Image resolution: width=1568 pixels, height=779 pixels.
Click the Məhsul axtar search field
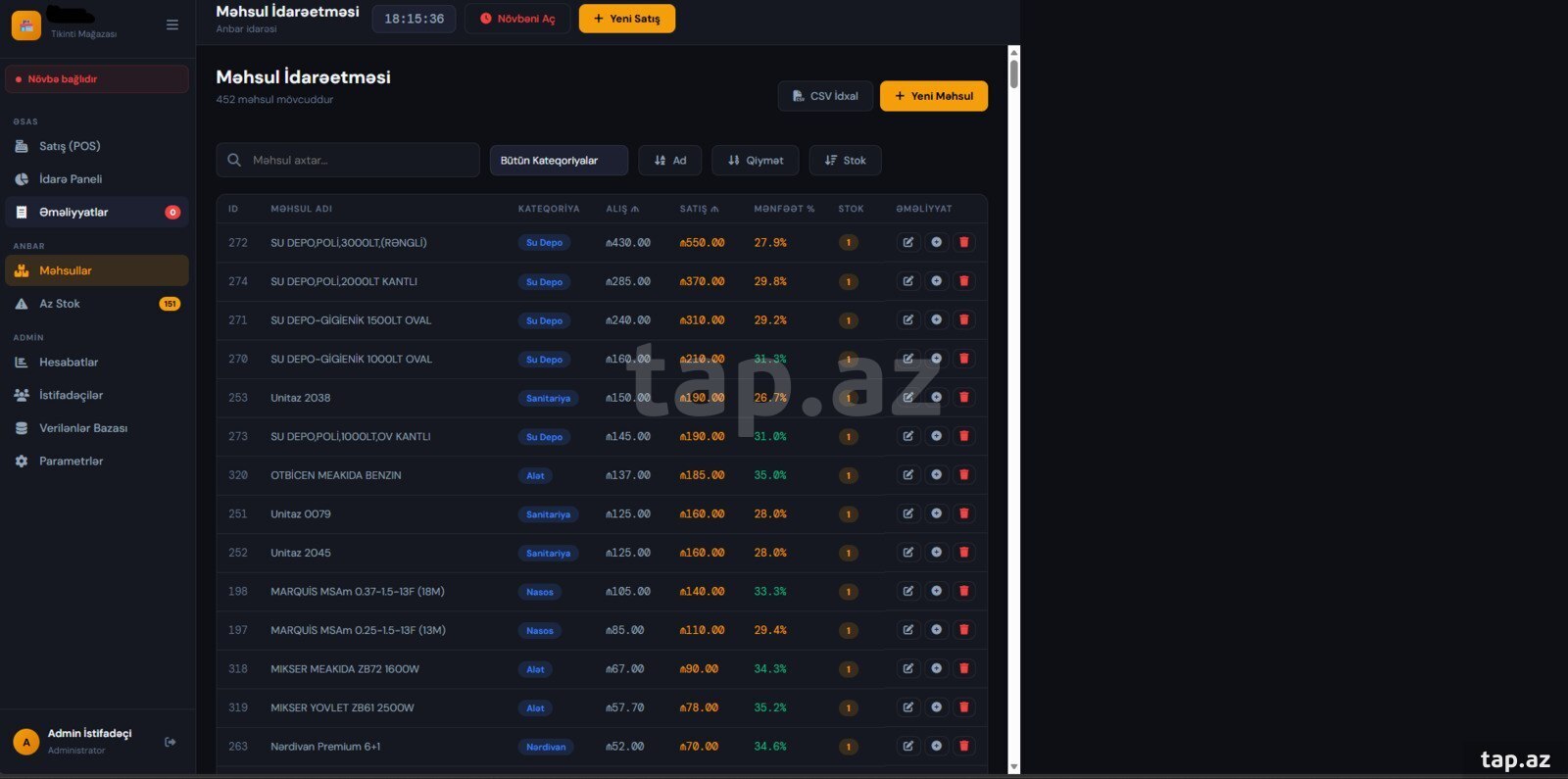coord(348,160)
